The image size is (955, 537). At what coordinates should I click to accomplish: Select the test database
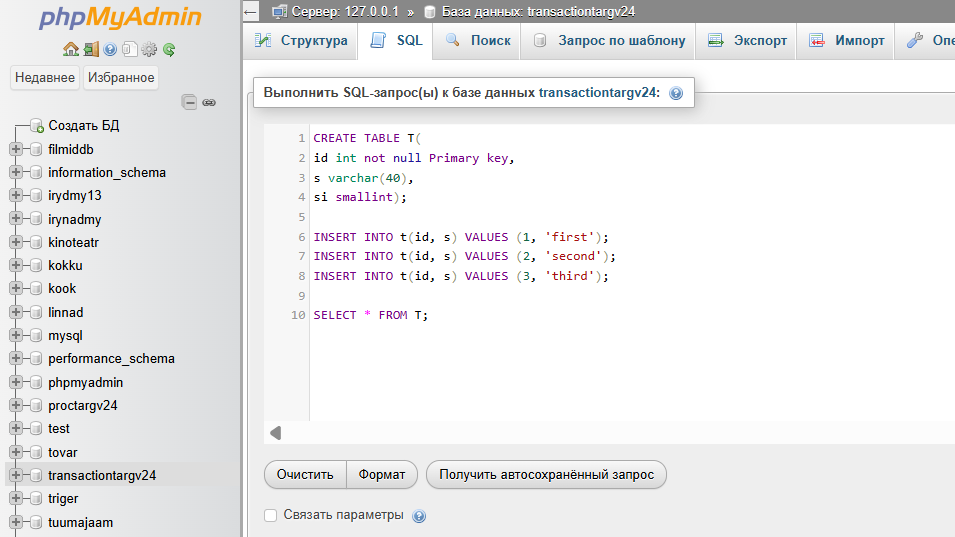click(x=58, y=429)
